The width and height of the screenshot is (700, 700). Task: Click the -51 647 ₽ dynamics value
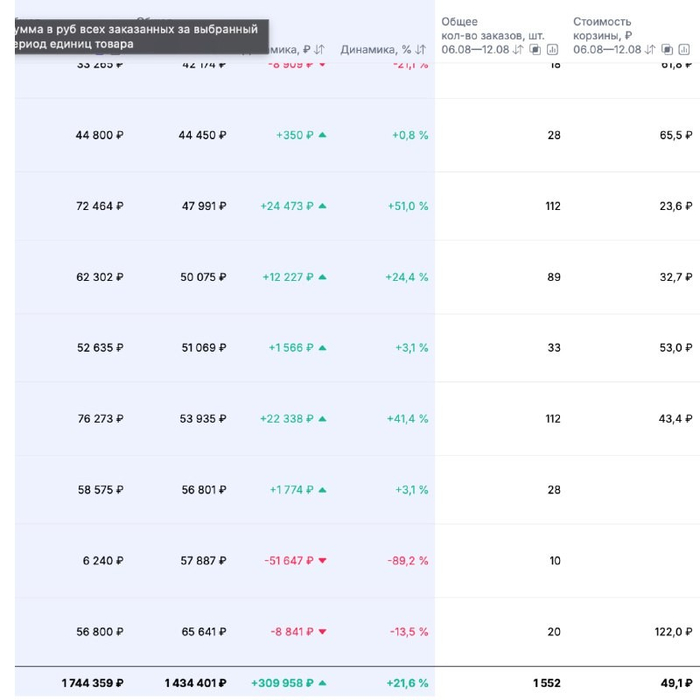point(289,560)
